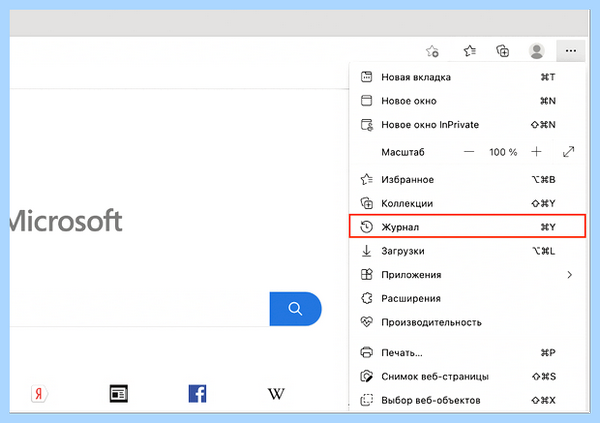Open Расширения from the menu

pos(468,298)
